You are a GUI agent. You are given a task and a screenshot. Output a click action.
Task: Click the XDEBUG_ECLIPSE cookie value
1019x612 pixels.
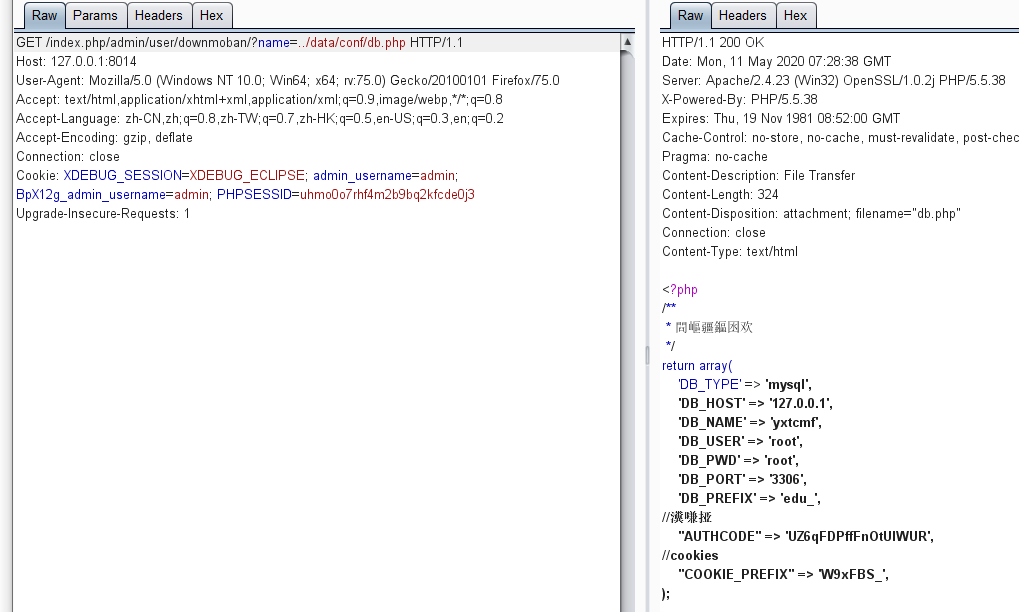[246, 175]
